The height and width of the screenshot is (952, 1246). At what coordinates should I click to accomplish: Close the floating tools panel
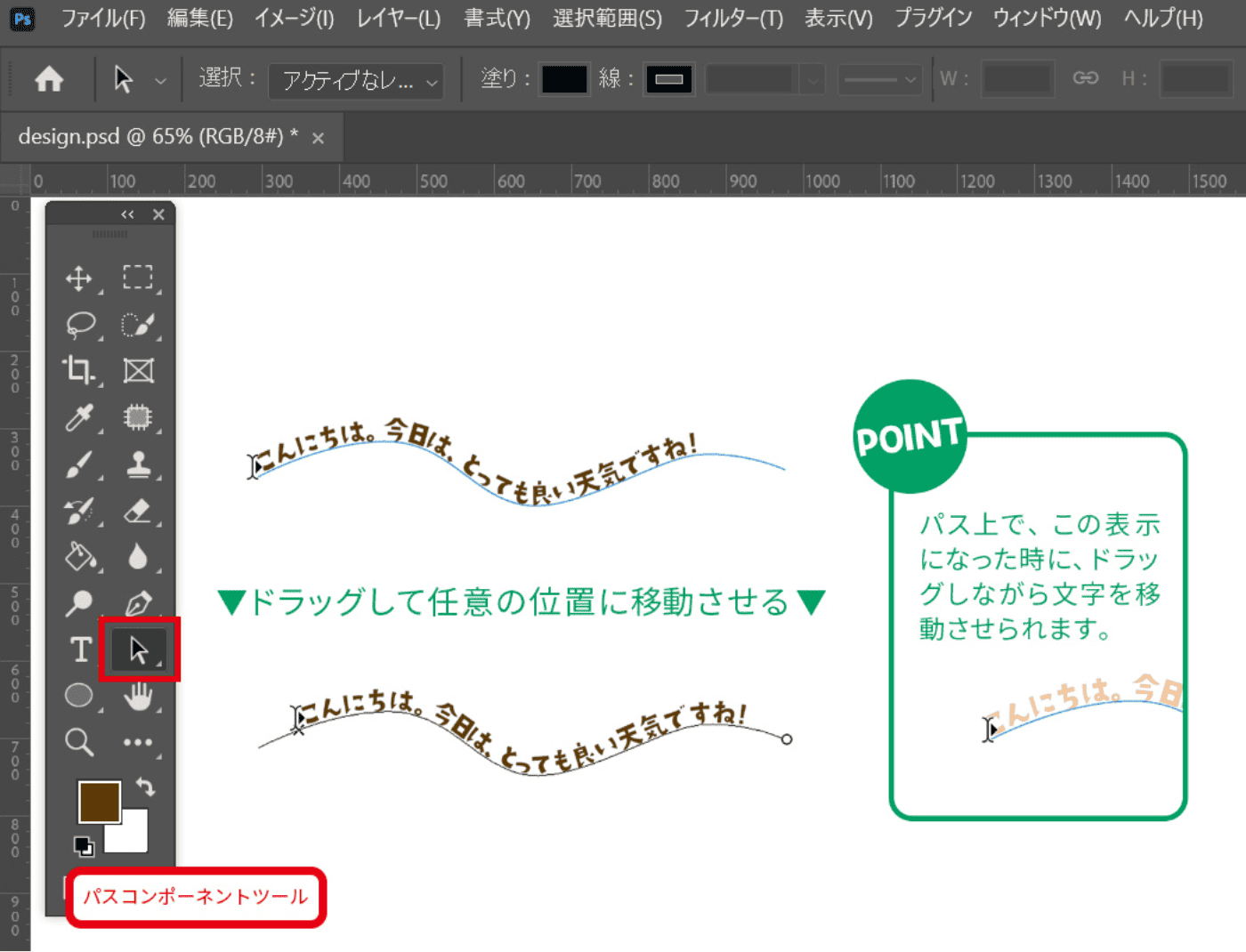tap(158, 214)
